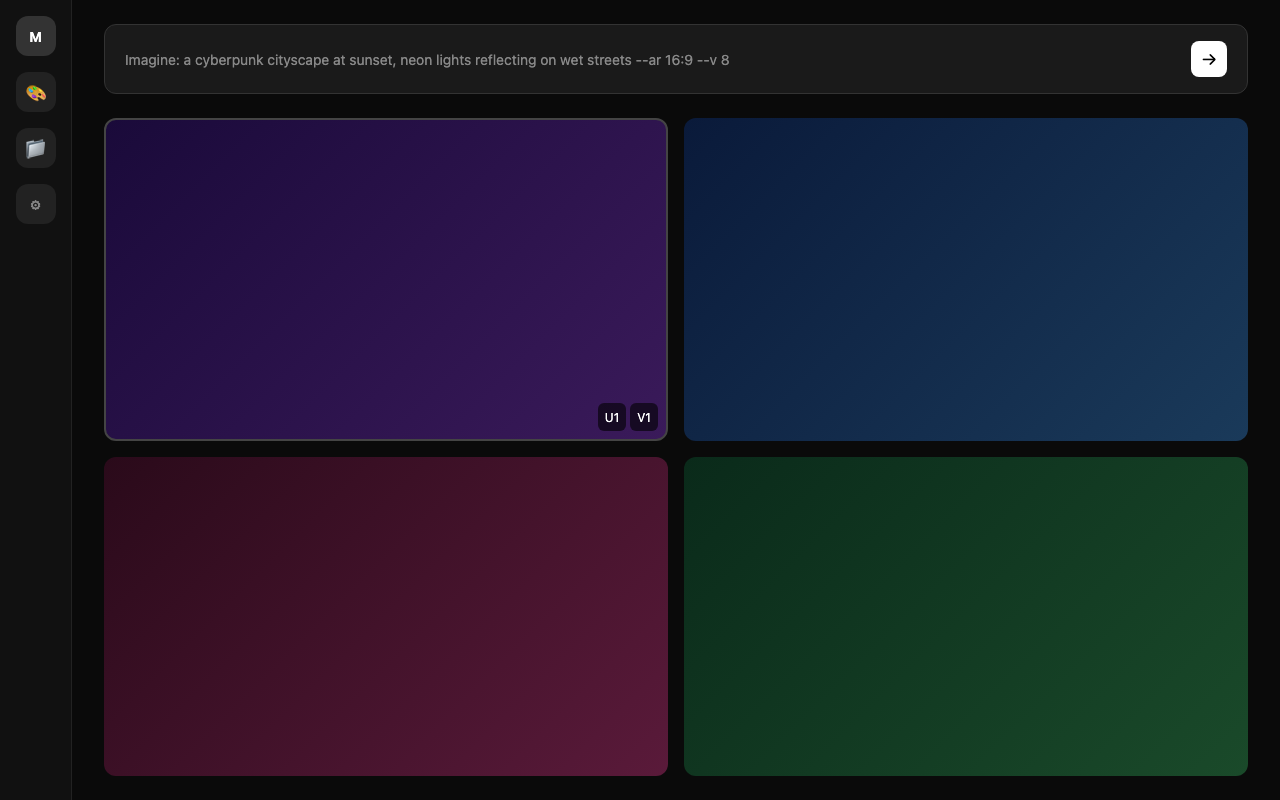Click the "--ar 16:9" parameter in the prompt
Screen dimensions: 1280x800
click(x=664, y=60)
